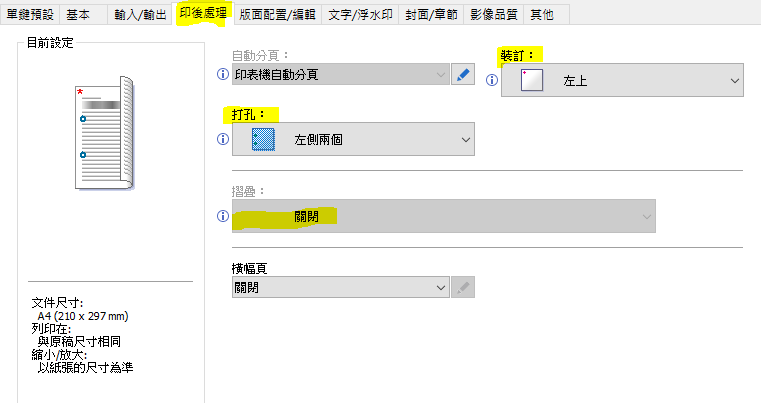
Task: Open the 文字/浮水印 tab
Action: [x=360, y=15]
